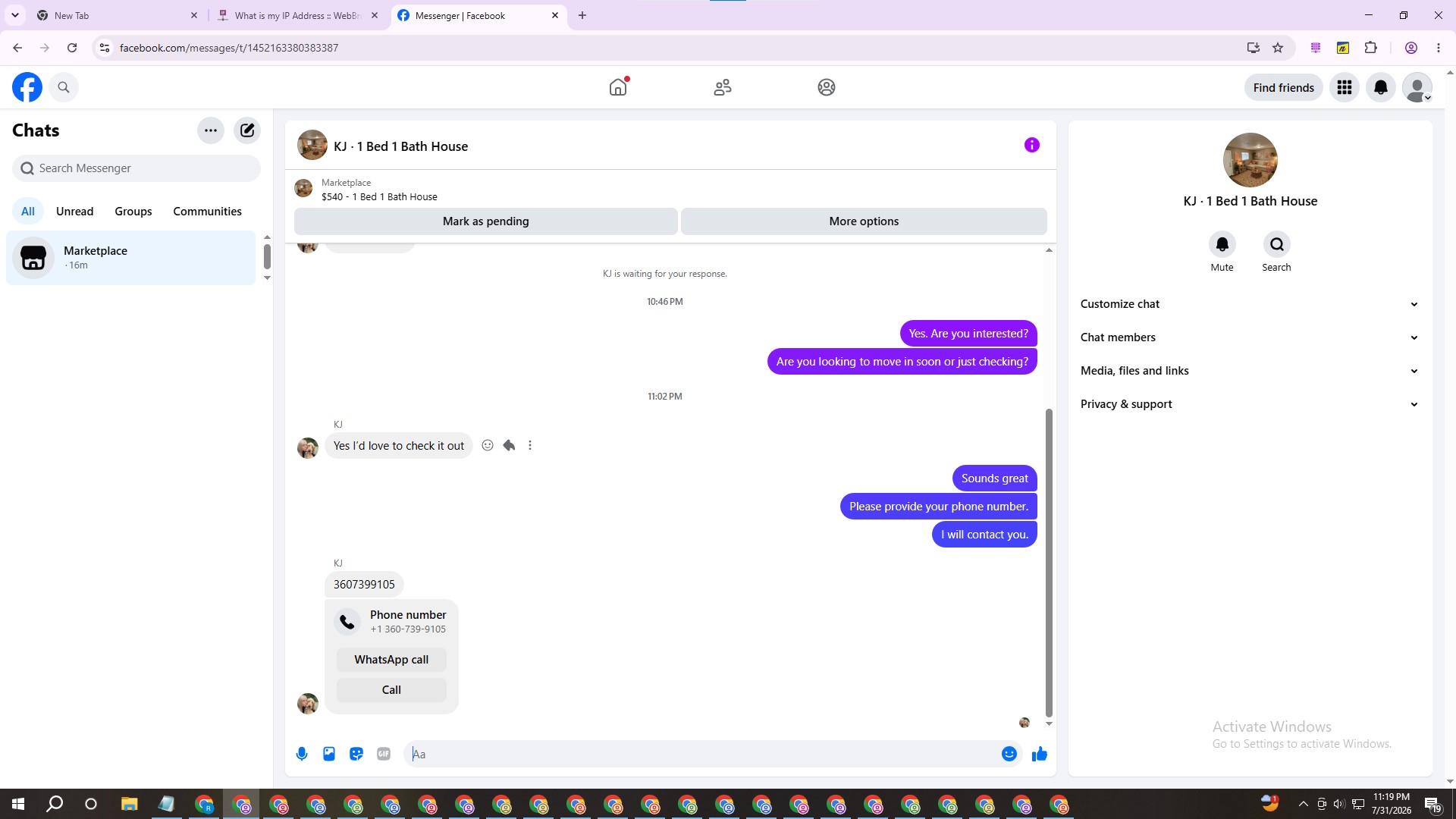
Task: Attach a file with the image icon
Action: (329, 754)
